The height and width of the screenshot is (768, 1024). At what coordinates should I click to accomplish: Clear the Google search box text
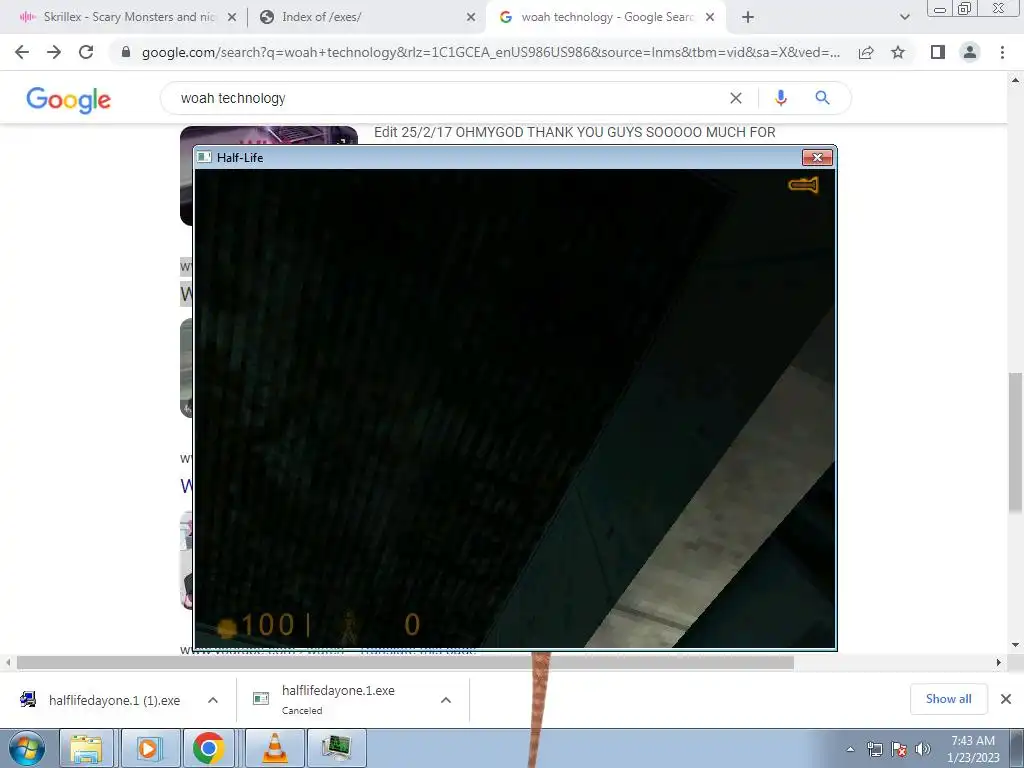[736, 98]
